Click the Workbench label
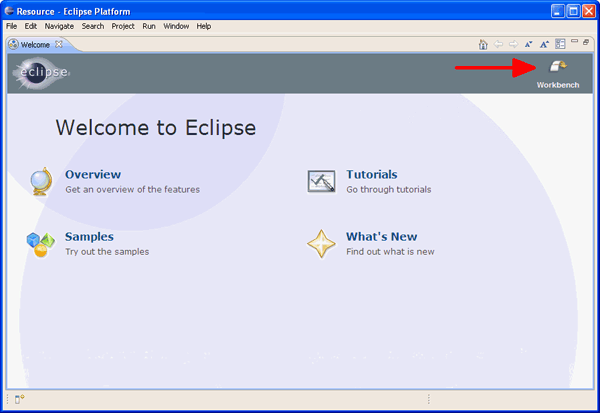This screenshot has width=600, height=413. click(x=558, y=85)
